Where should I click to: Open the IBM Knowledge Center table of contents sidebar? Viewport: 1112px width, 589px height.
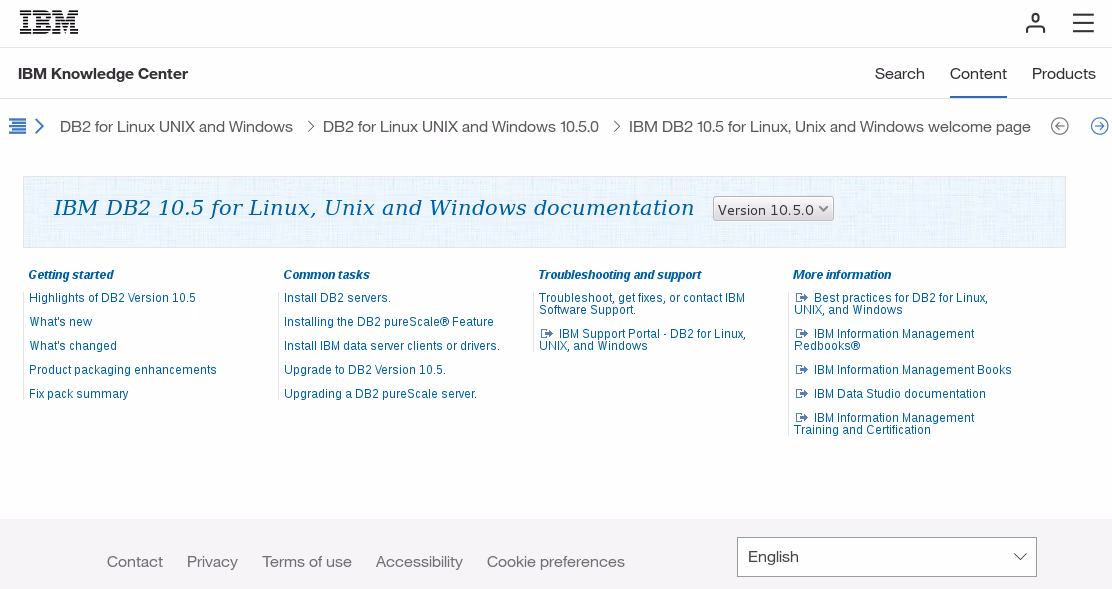point(15,126)
